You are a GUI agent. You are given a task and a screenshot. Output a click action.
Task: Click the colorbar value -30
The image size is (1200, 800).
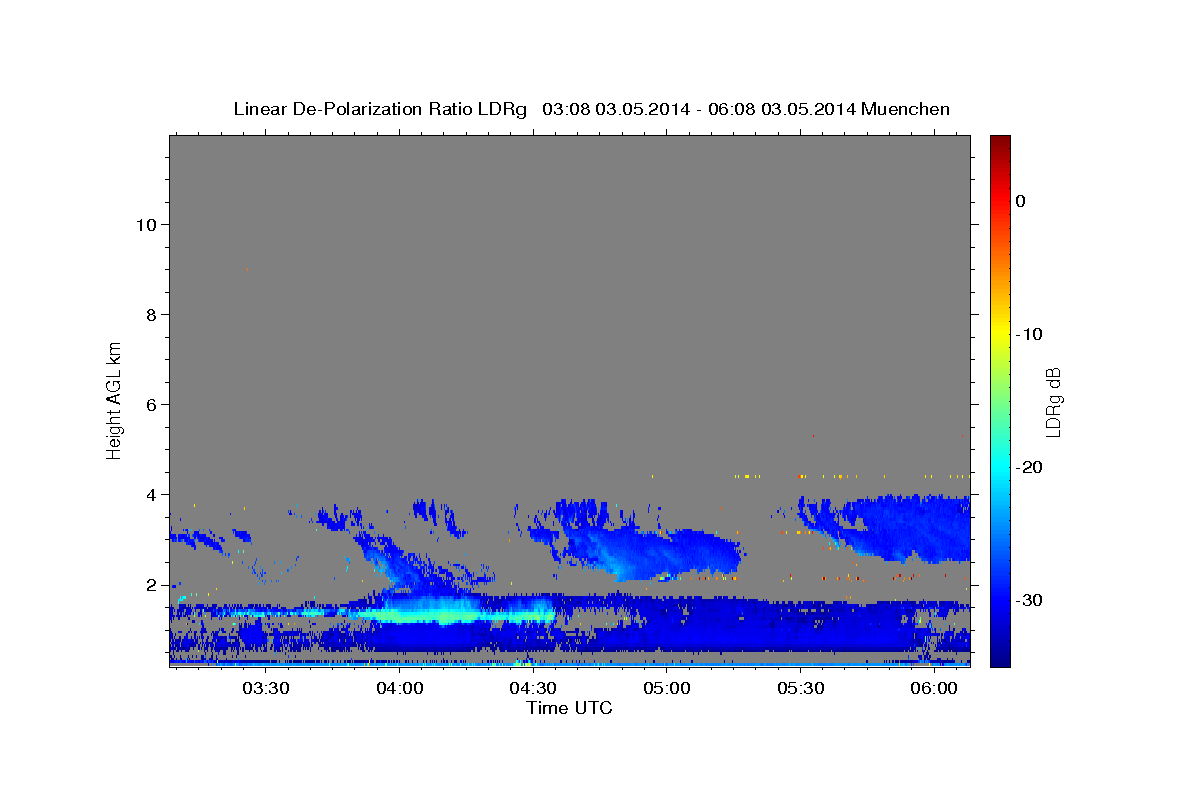pyautogui.click(x=1030, y=600)
